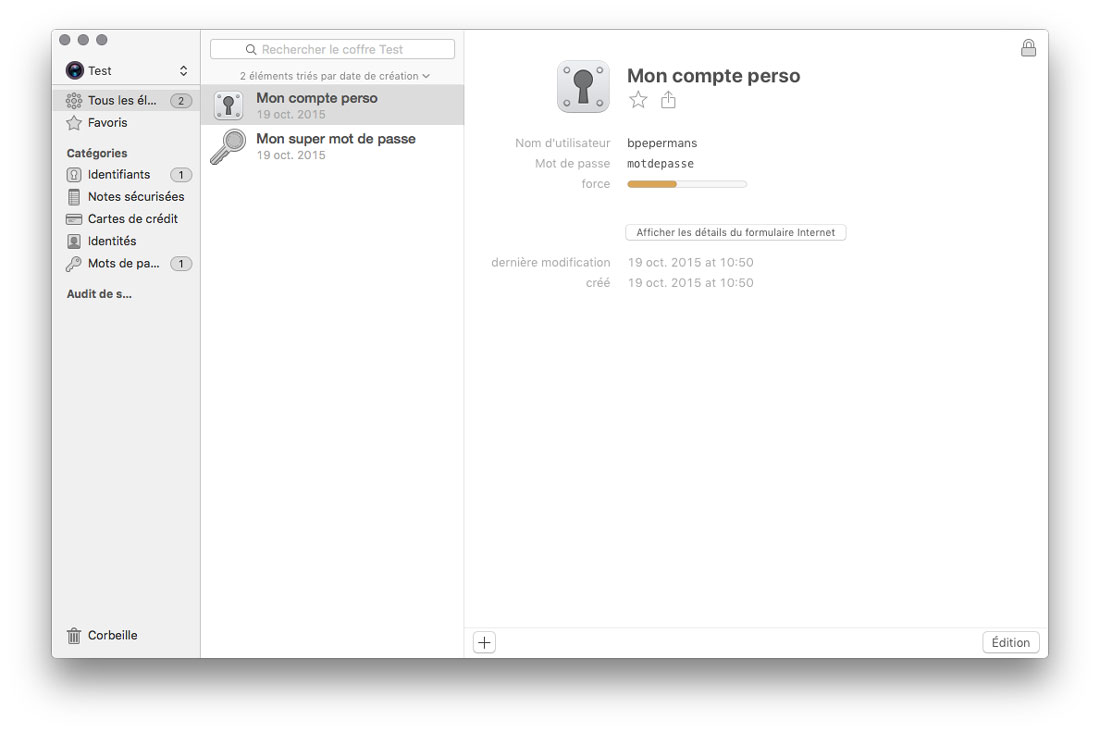Click the Tous les éléments gear icon
Viewport: 1100px width, 732px height.
74,100
